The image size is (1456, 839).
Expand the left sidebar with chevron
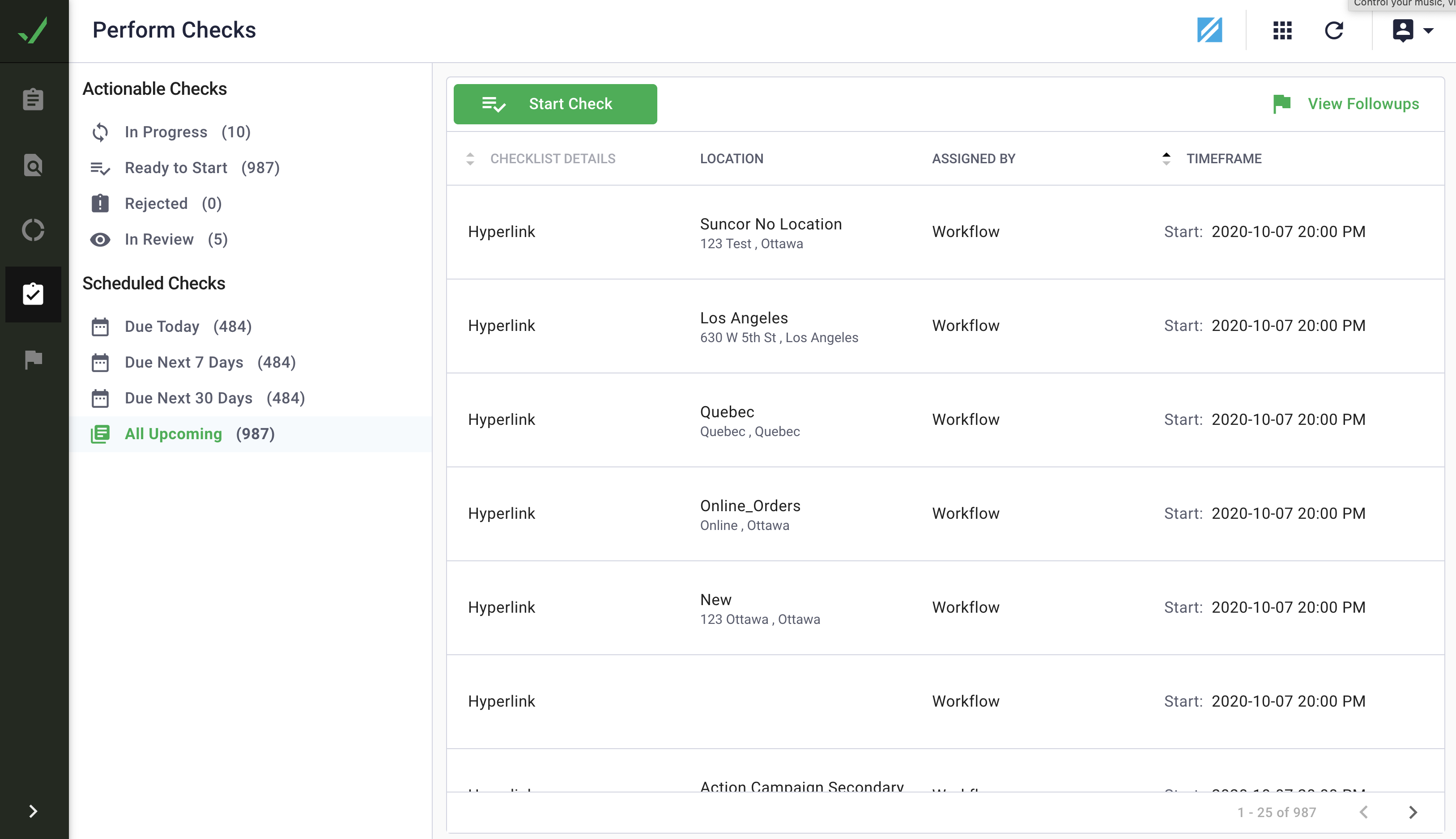coord(33,811)
